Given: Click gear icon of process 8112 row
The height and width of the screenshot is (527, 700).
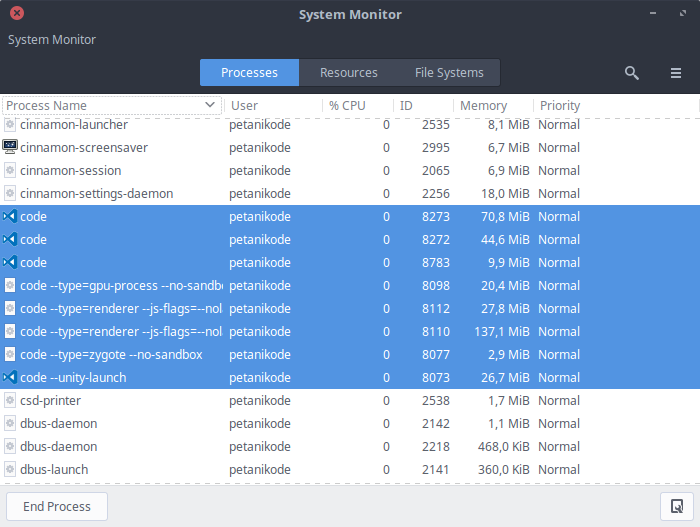Looking at the screenshot, I should (x=10, y=308).
